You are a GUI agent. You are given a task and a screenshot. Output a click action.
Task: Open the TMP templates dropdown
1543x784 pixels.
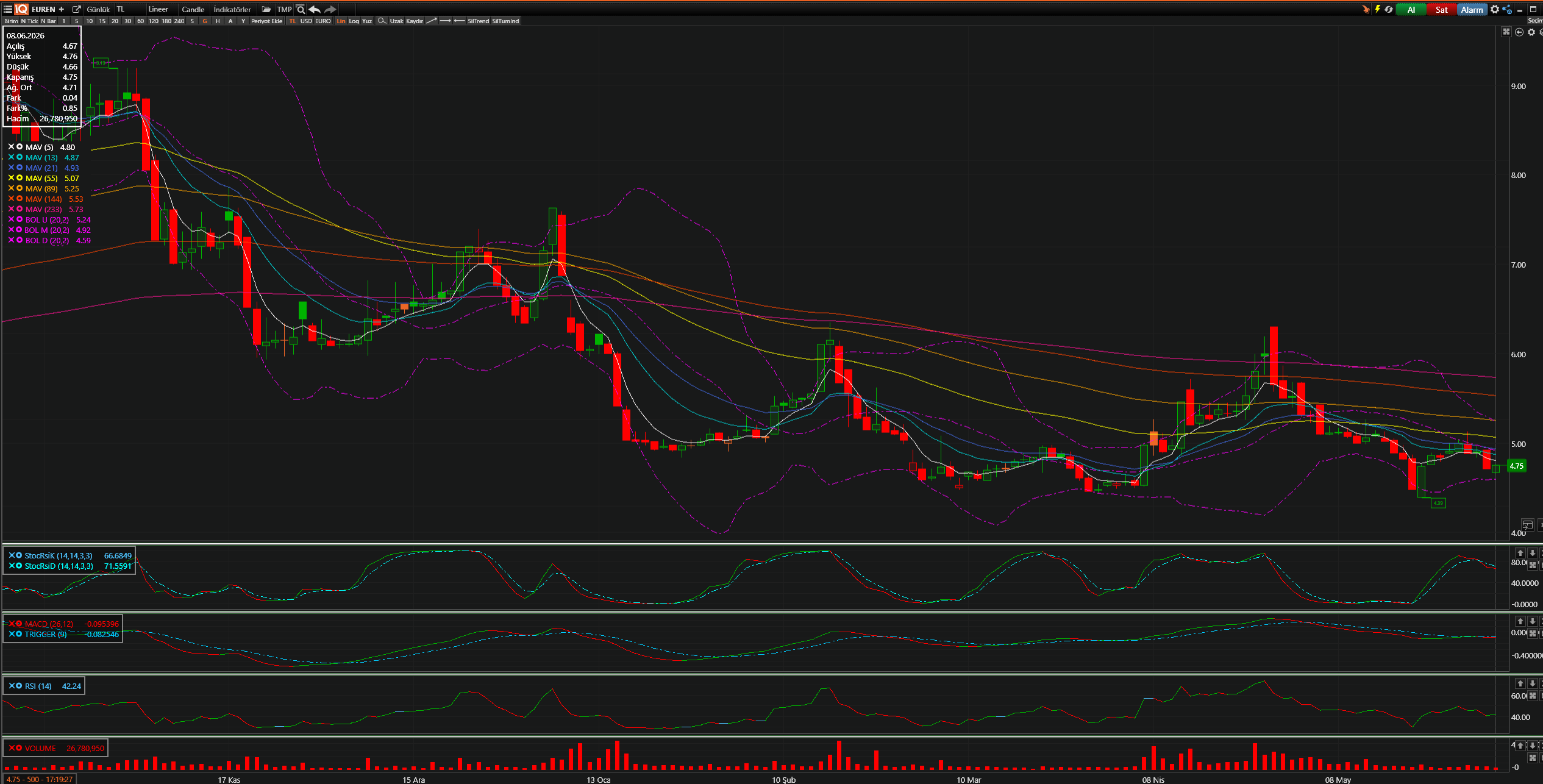pyautogui.click(x=284, y=9)
